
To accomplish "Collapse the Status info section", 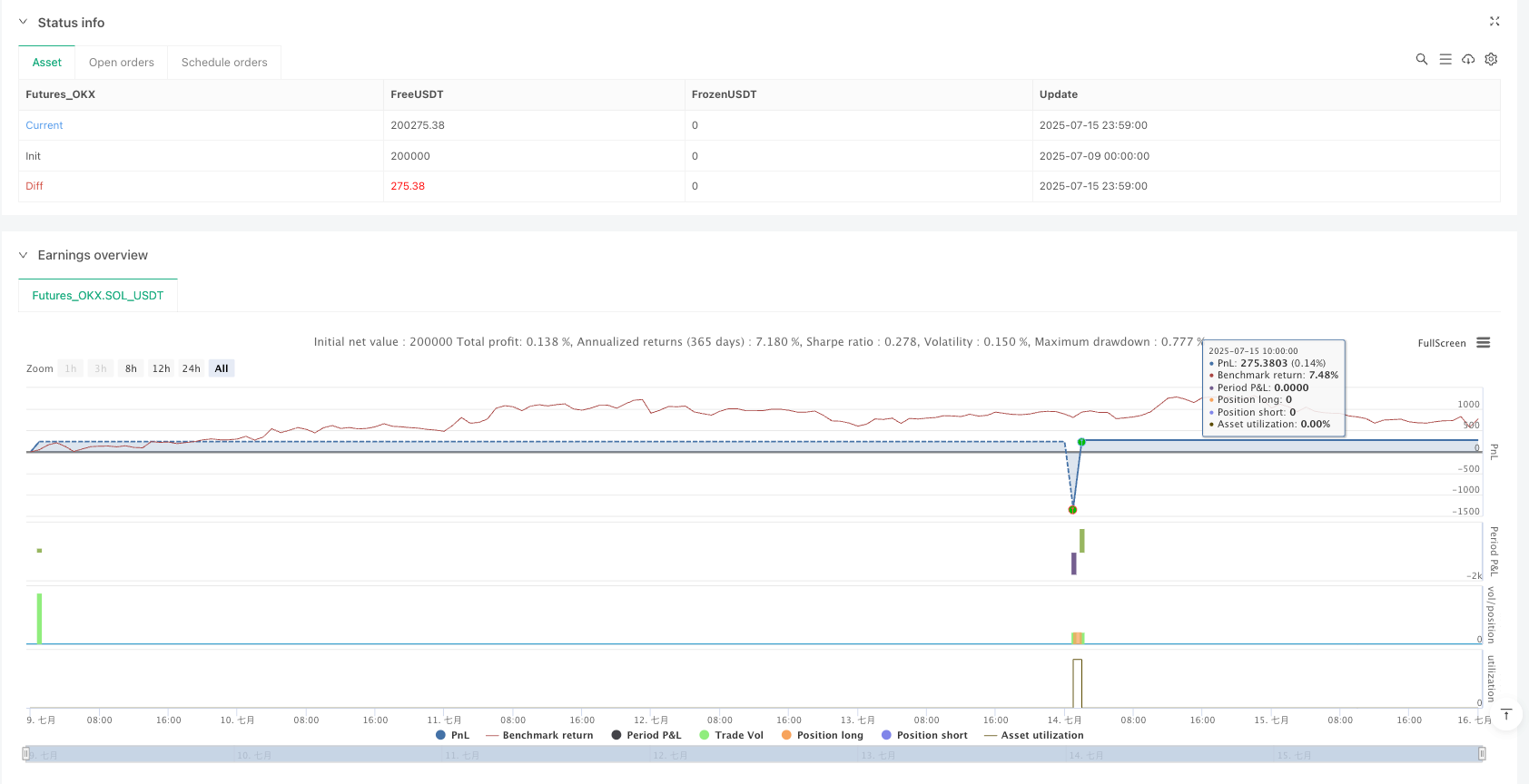I will 23,23.
